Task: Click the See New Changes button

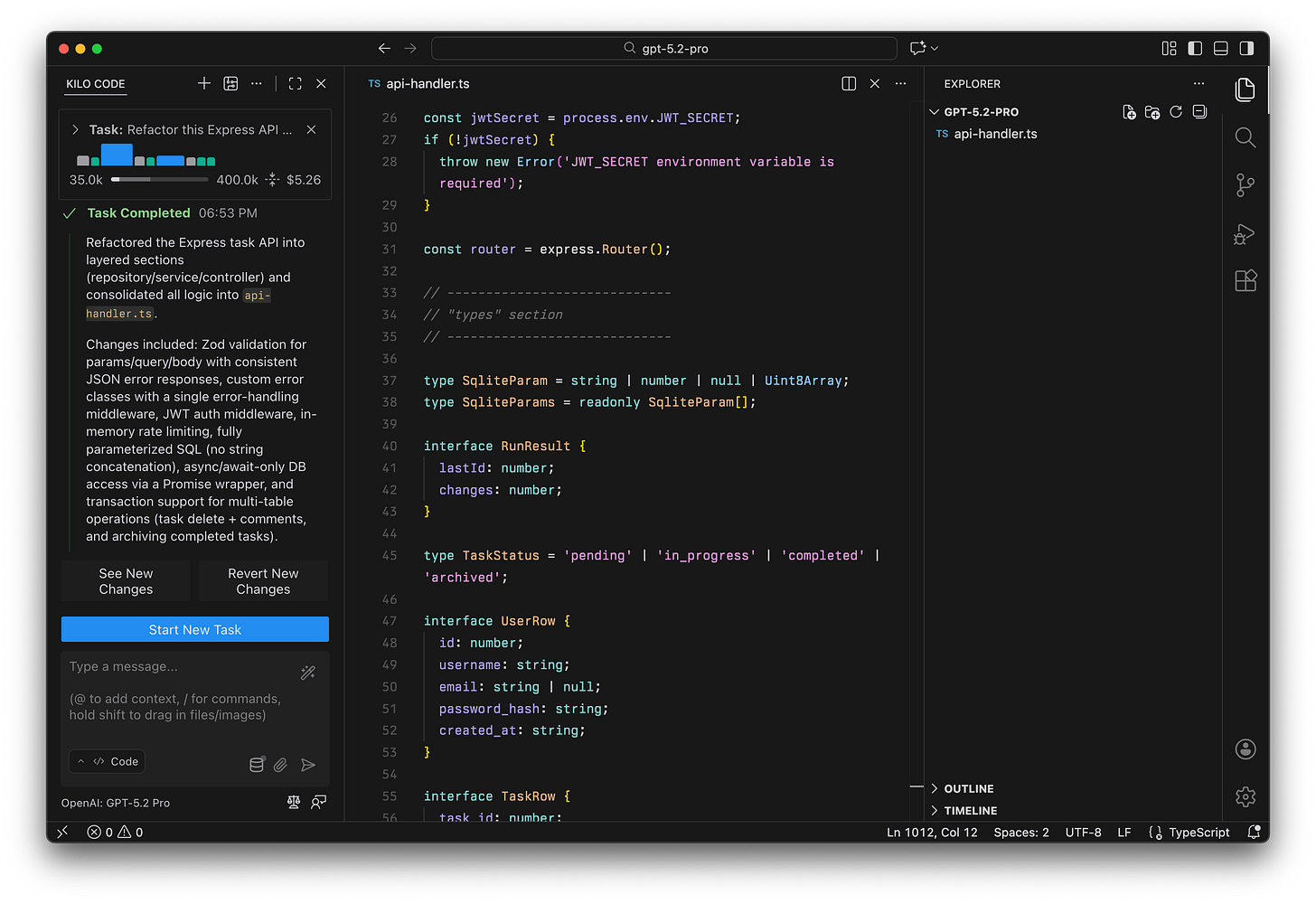Action: click(x=126, y=581)
